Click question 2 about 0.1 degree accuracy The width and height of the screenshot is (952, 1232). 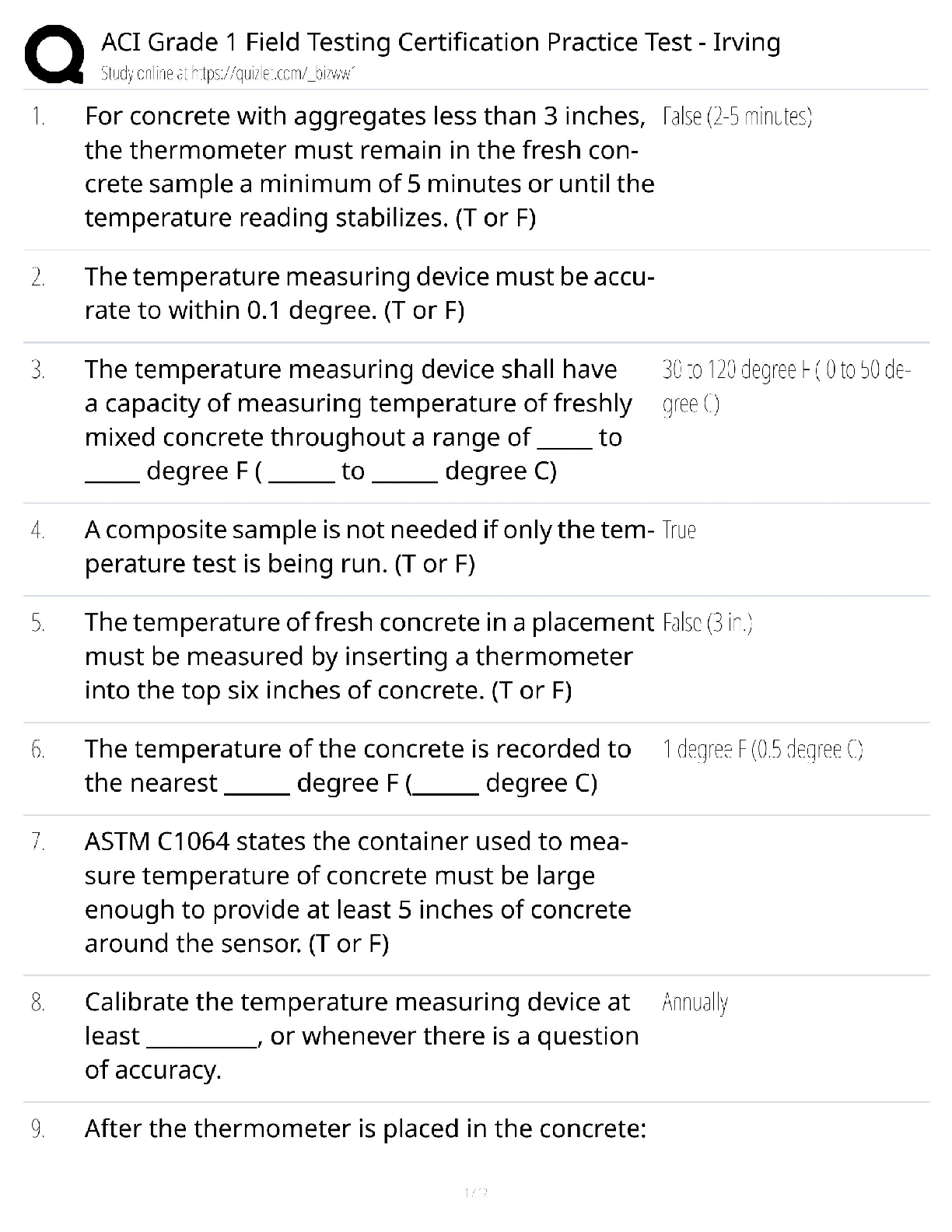(x=369, y=293)
